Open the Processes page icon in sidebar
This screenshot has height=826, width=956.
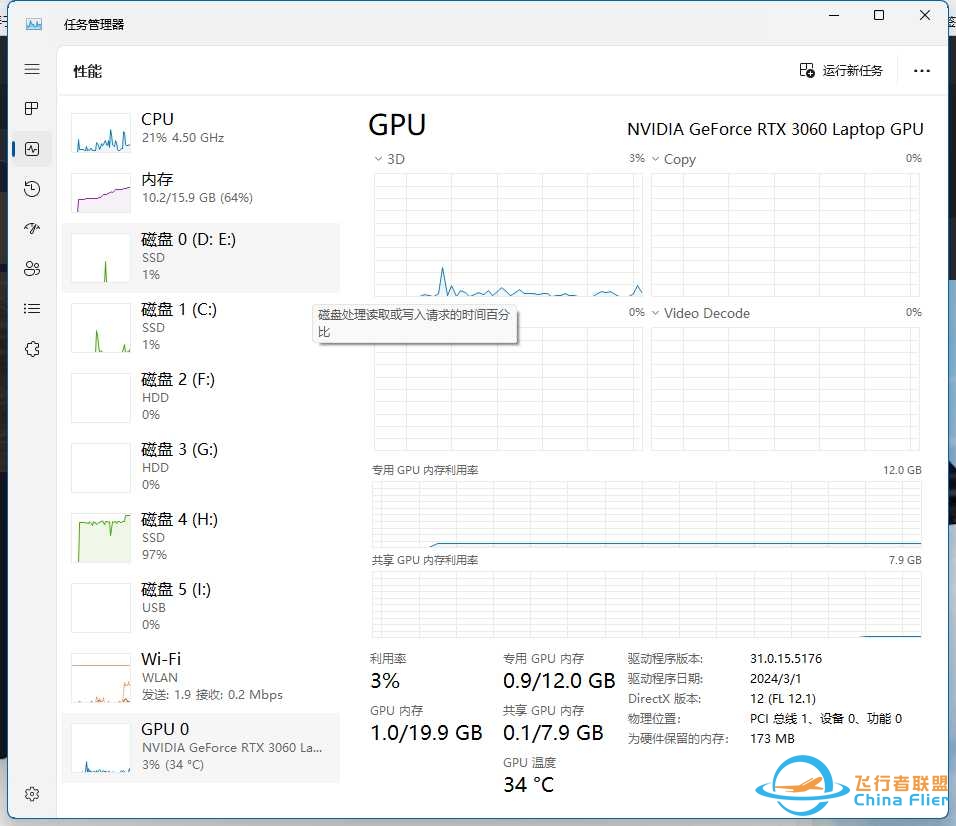[x=32, y=109]
